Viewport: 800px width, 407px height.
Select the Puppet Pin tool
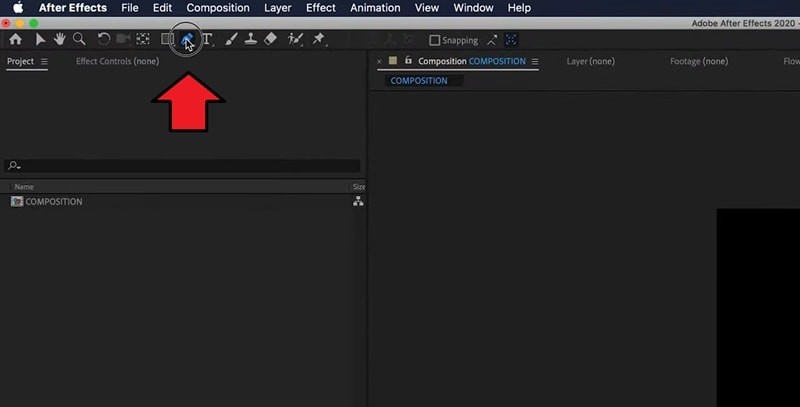coord(318,39)
